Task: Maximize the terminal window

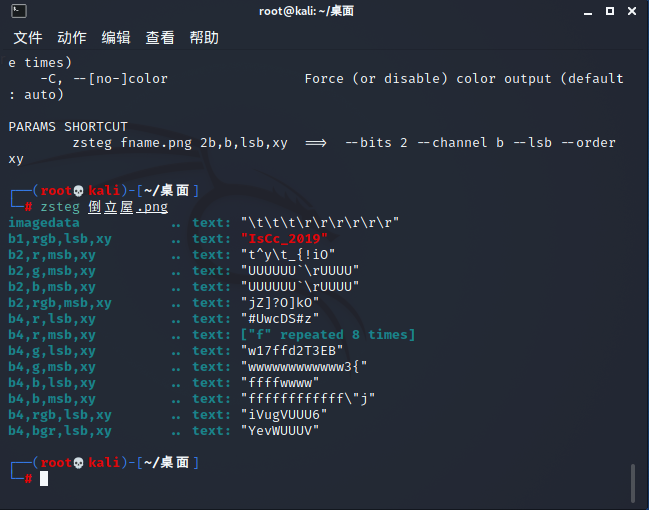Action: point(609,12)
